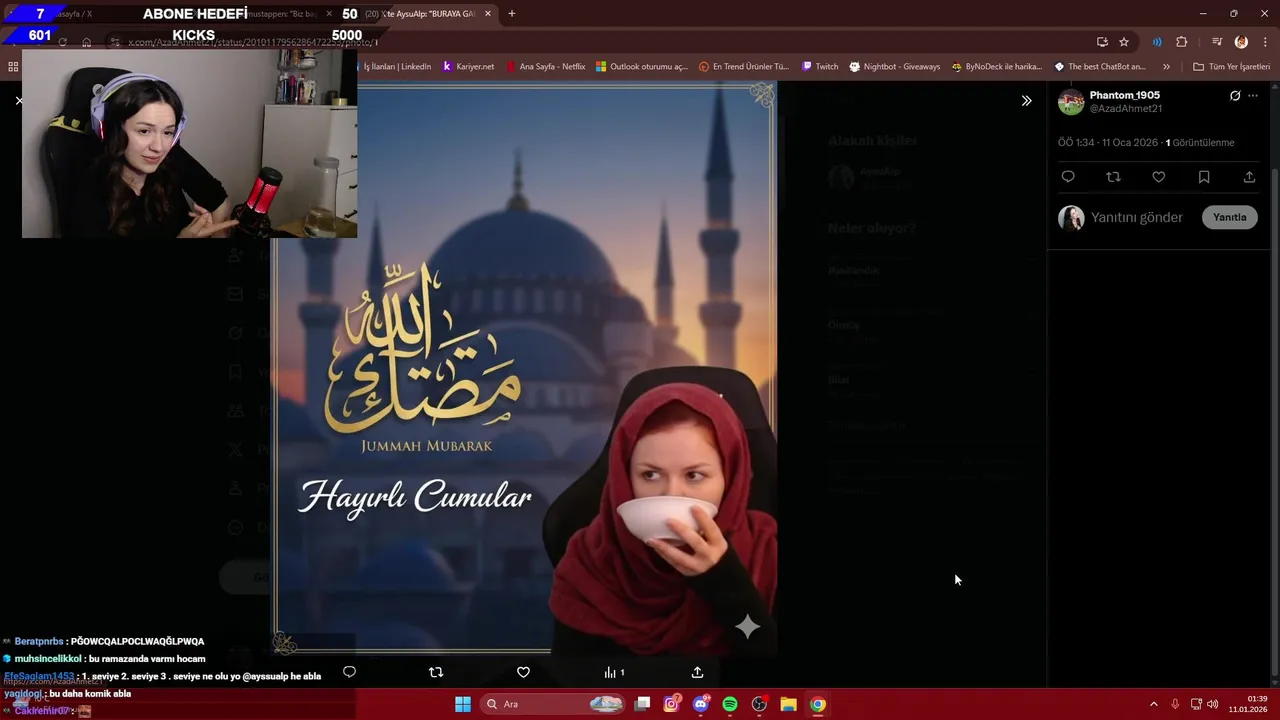Image resolution: width=1280 pixels, height=720 pixels.
Task: Open @AzadAhmet21 handle link
Action: coord(1126,109)
